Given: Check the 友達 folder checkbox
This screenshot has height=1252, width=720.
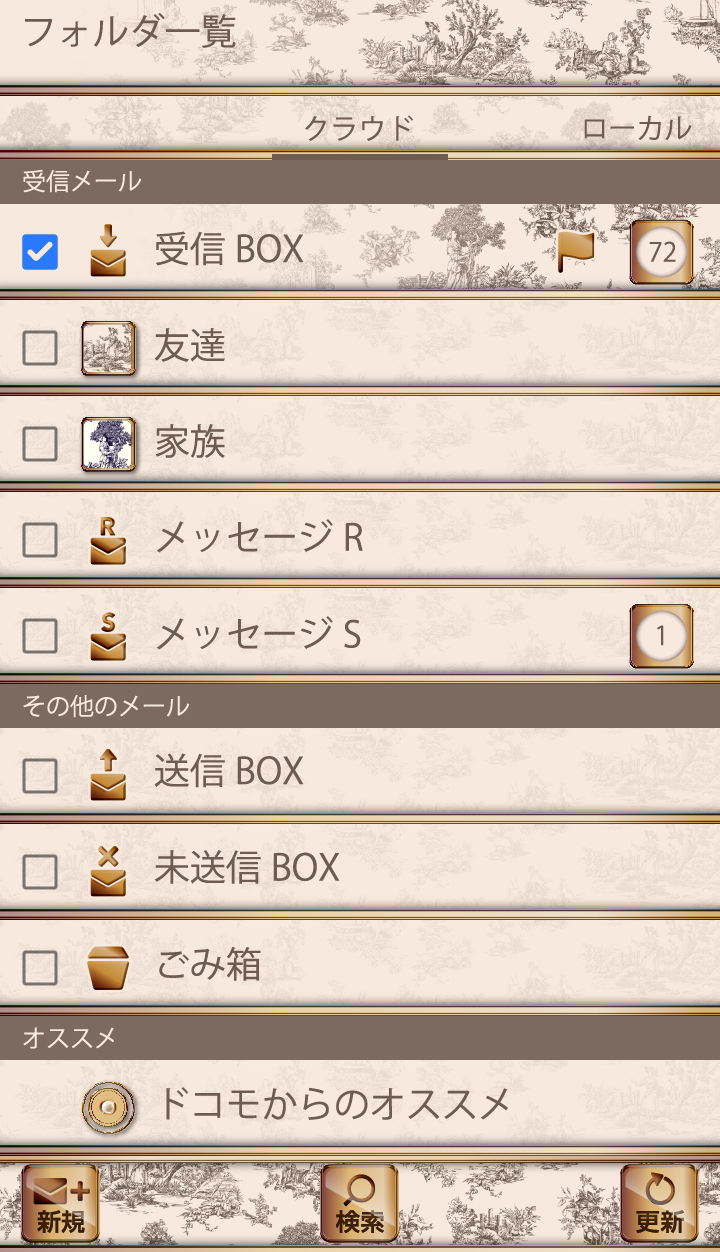Looking at the screenshot, I should click(40, 348).
